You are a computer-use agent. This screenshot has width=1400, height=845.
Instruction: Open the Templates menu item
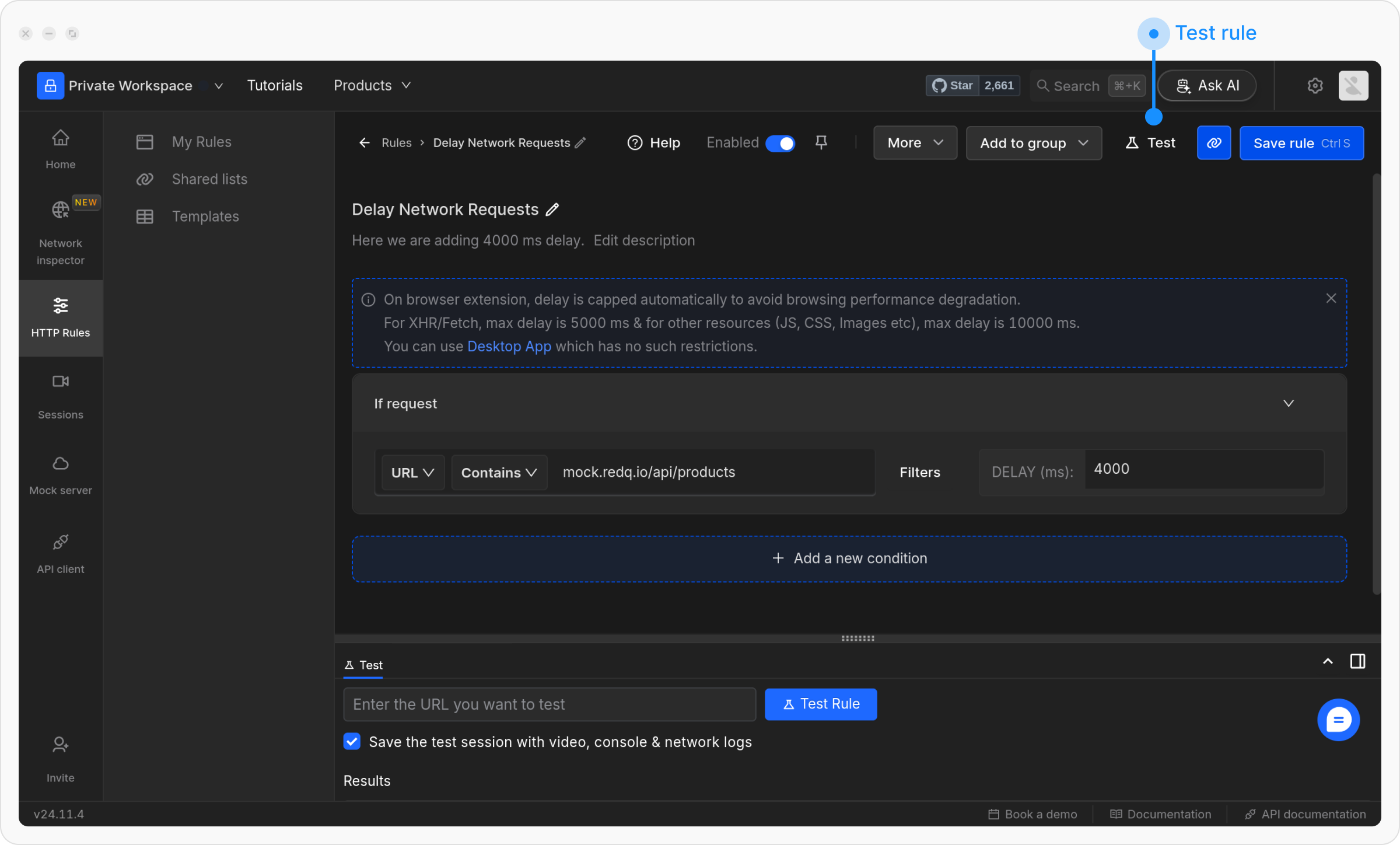(205, 217)
